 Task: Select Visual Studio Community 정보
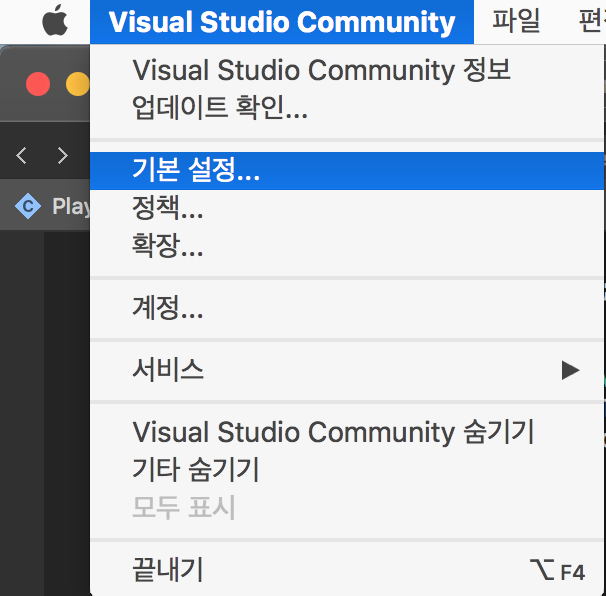(347, 70)
